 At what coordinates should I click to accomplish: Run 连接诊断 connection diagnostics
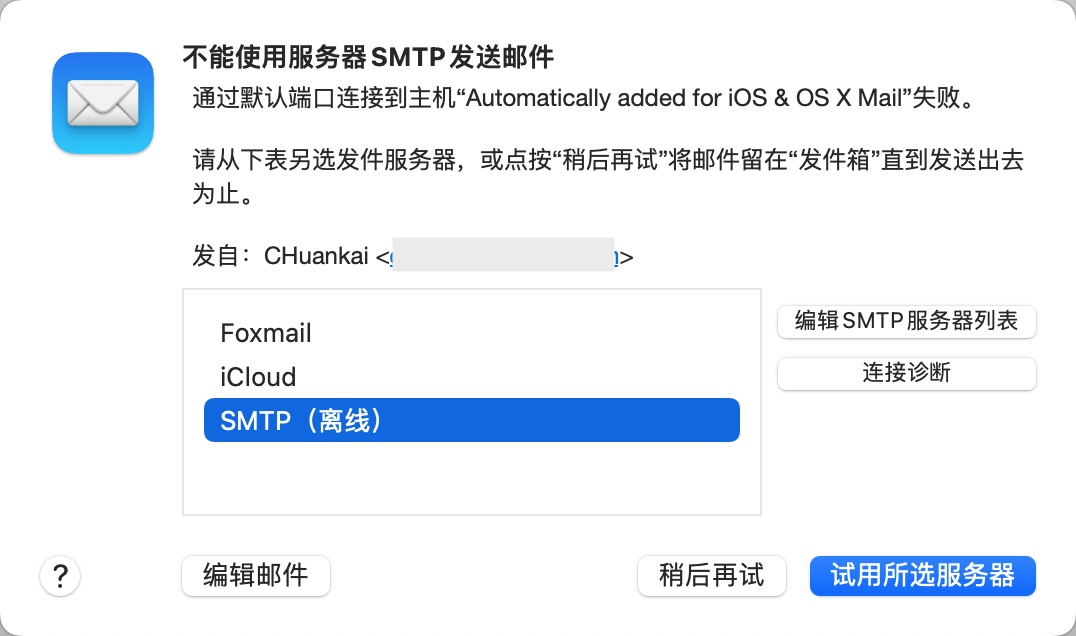[x=906, y=374]
